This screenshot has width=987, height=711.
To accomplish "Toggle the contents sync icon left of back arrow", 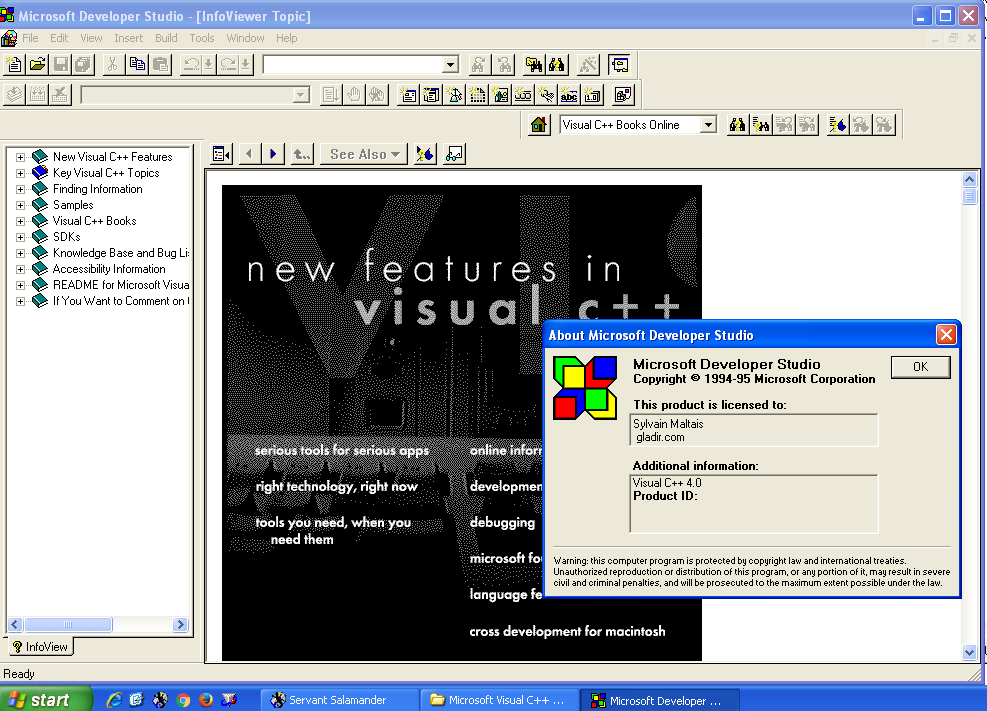I will [222, 154].
